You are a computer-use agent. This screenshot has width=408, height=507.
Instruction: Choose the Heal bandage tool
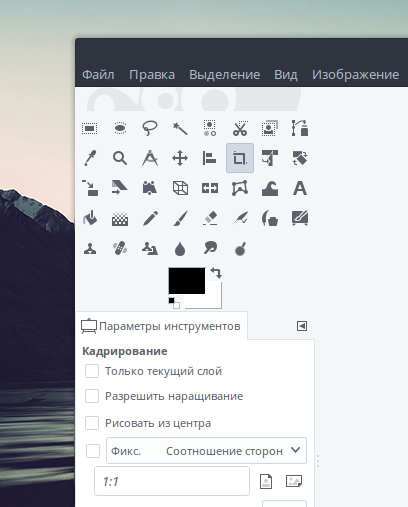(120, 249)
